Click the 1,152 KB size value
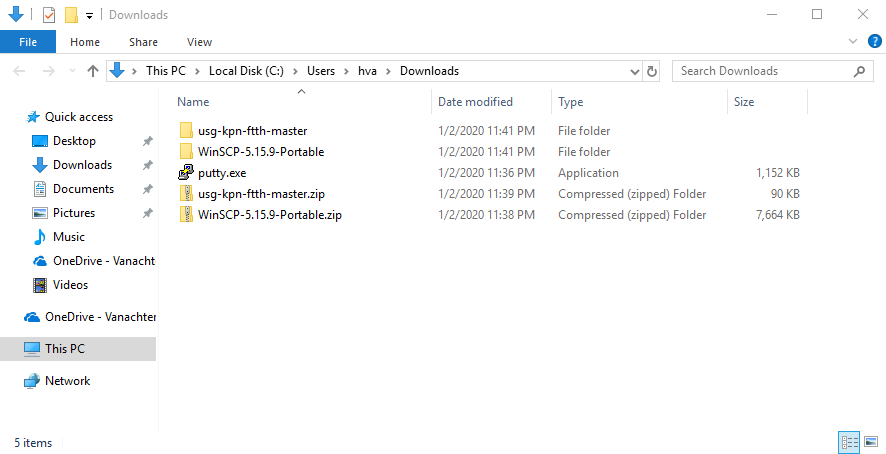 (778, 173)
